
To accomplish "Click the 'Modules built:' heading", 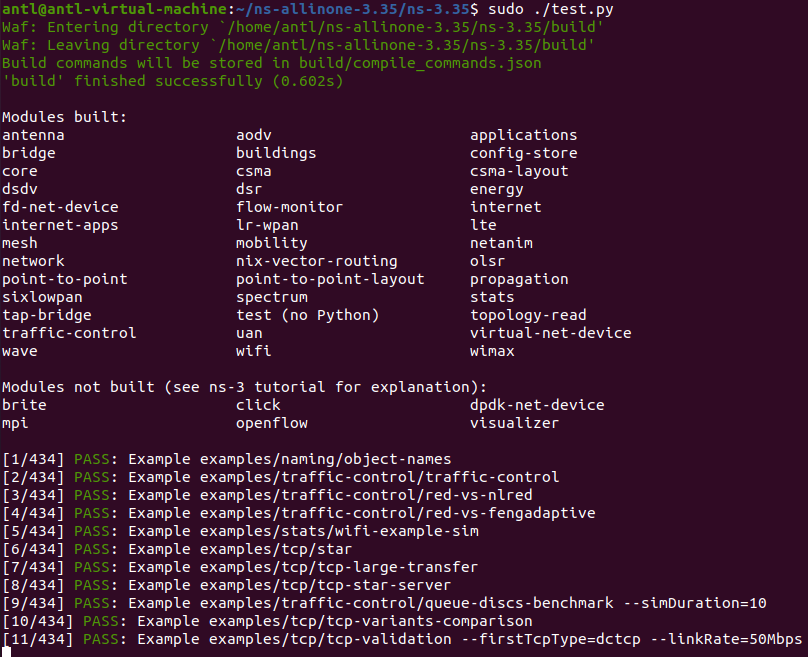I will click(64, 117).
